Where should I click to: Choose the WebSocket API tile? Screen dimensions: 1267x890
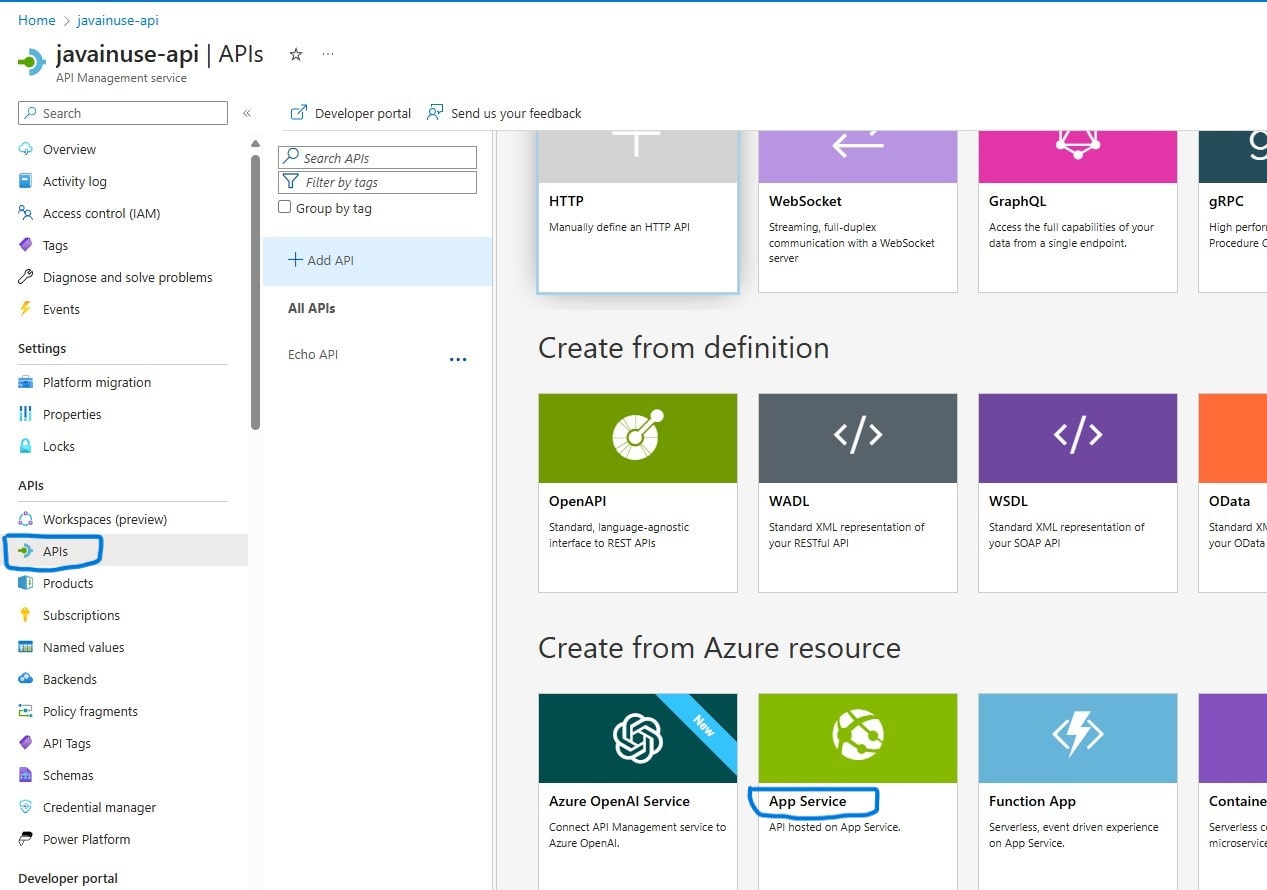(858, 211)
